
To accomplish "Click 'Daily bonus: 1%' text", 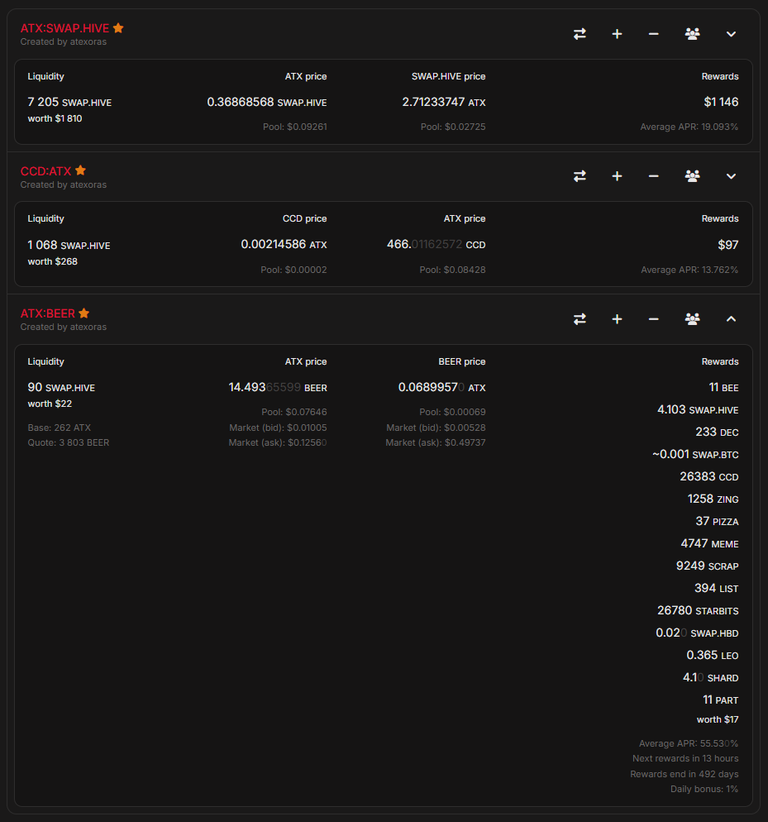I will 704,789.
